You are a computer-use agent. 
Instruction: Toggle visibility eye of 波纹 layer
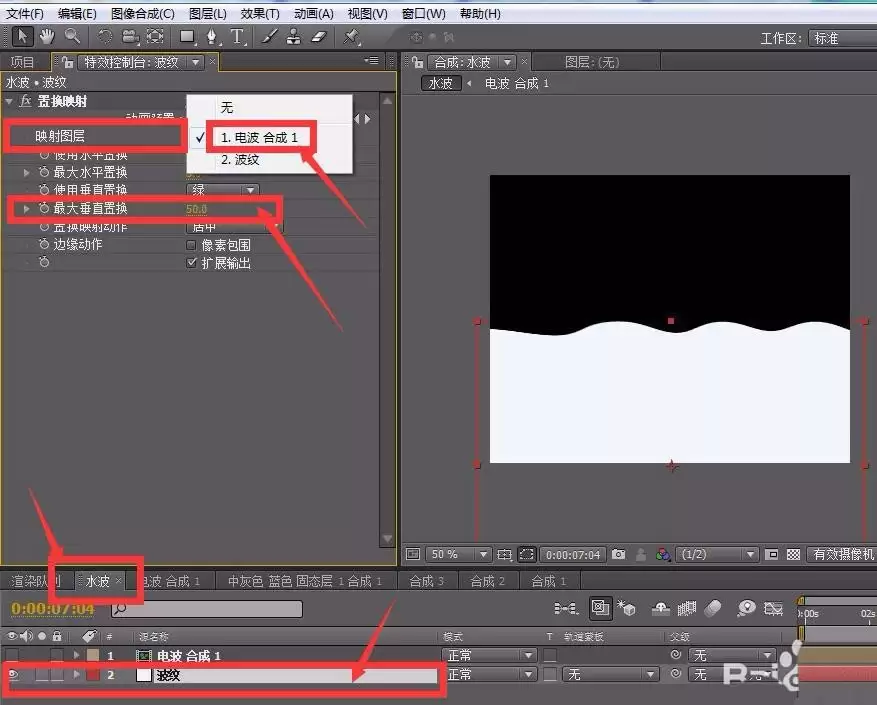point(12,675)
